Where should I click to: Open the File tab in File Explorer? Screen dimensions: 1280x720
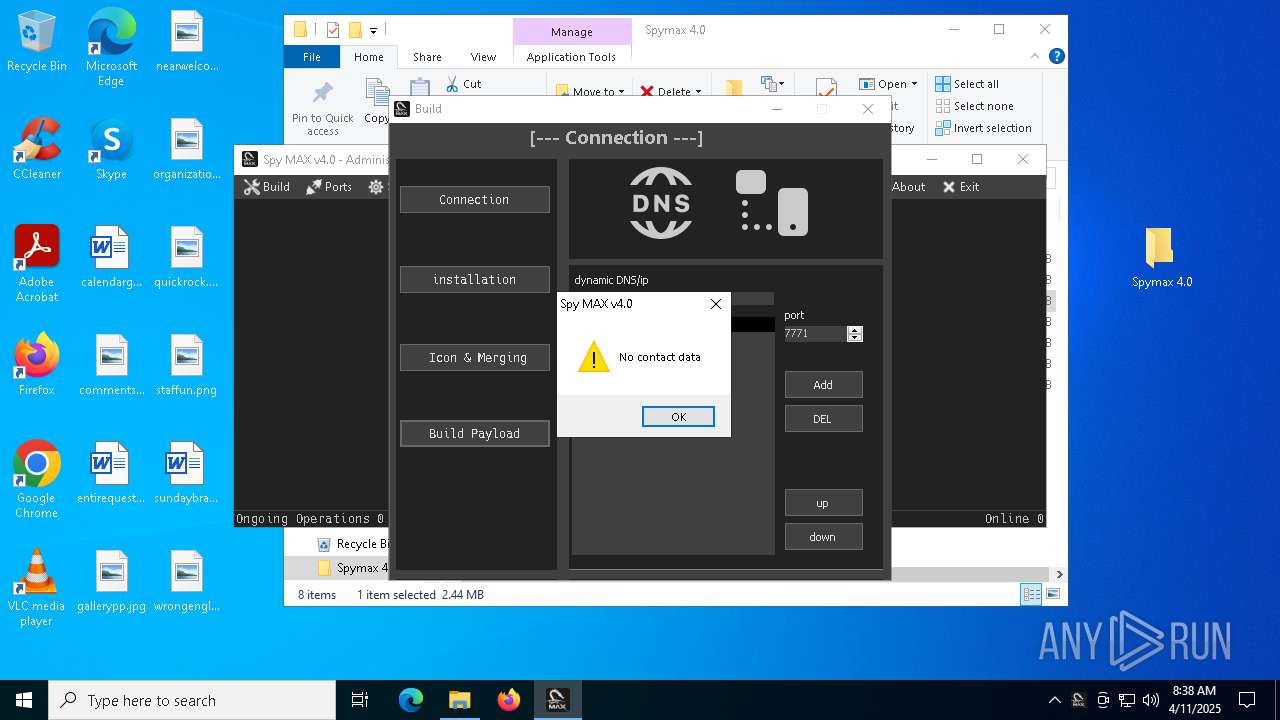312,57
